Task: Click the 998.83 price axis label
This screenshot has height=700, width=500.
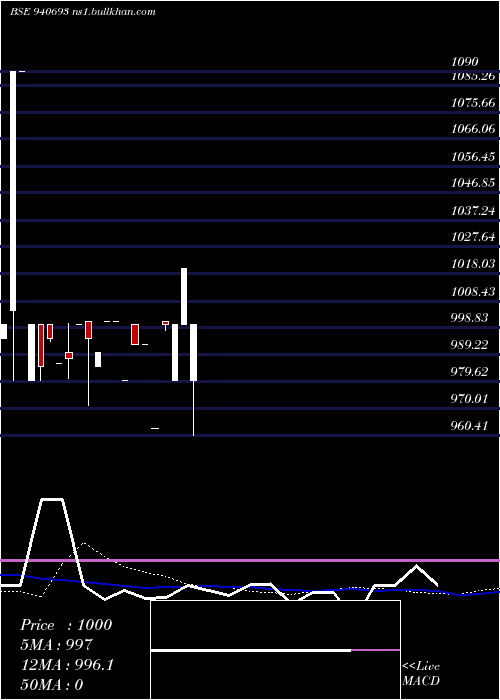Action: click(x=469, y=317)
